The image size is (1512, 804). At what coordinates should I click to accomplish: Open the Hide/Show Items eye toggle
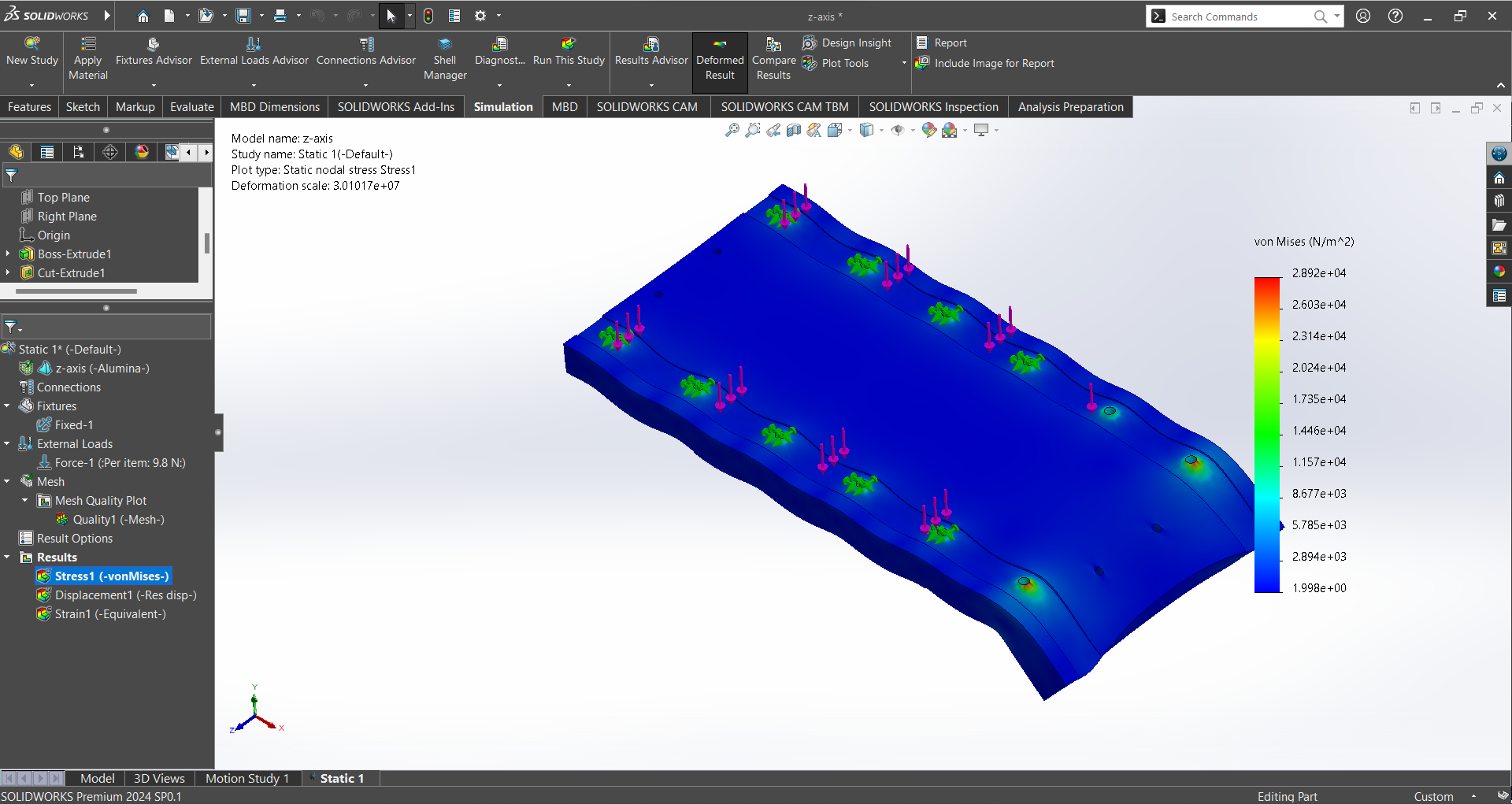pyautogui.click(x=898, y=131)
